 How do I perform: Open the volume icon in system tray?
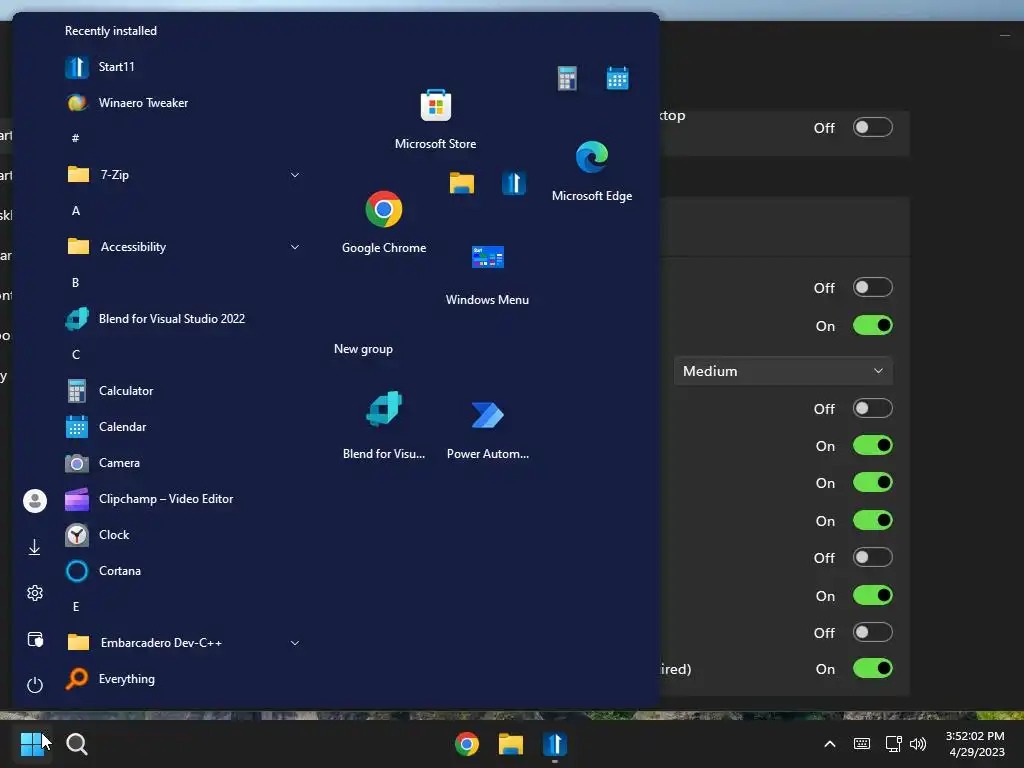pyautogui.click(x=918, y=744)
